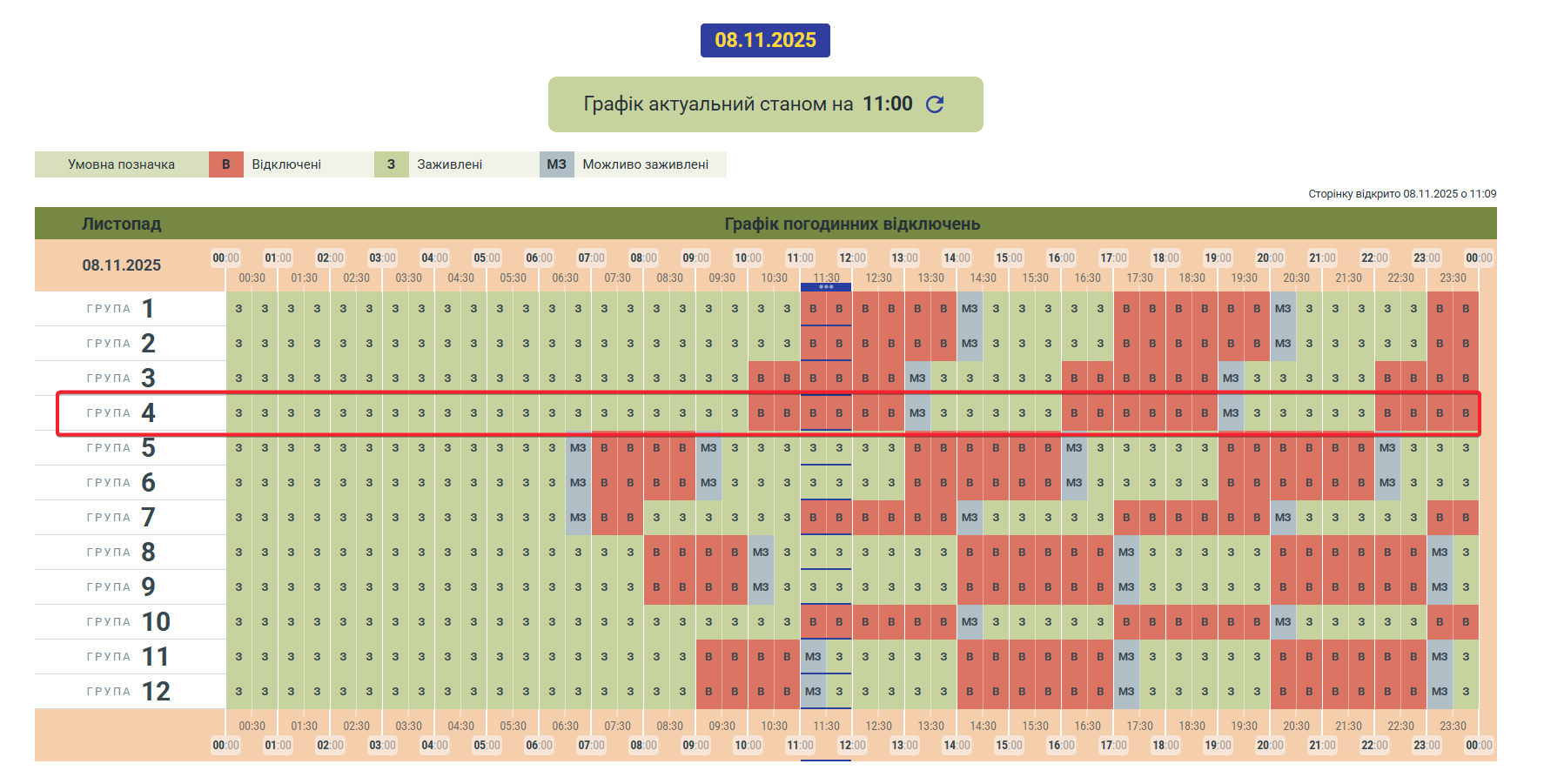This screenshot has height=784, width=1544.
Task: Select the red В legend swatch
Action: coord(226,164)
